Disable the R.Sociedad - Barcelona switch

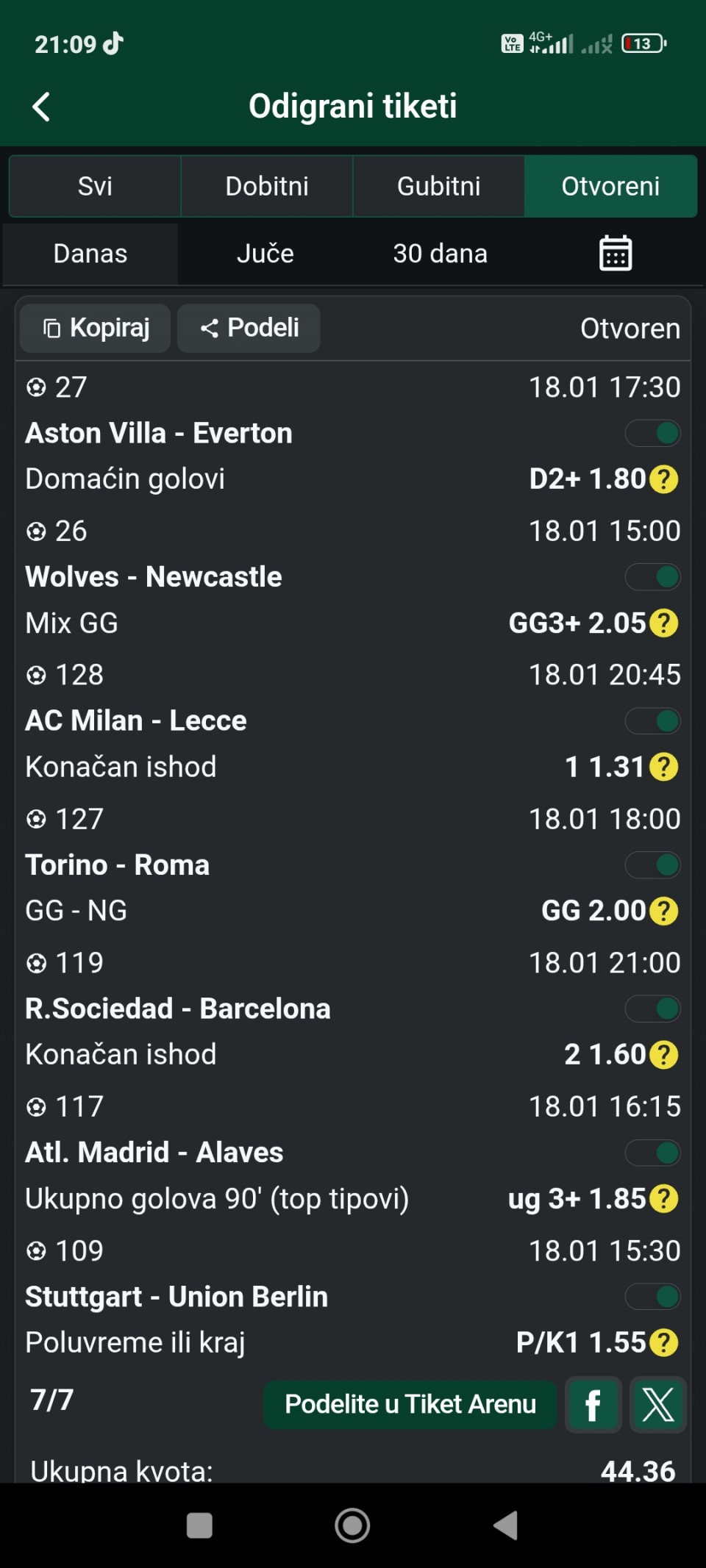point(652,1009)
